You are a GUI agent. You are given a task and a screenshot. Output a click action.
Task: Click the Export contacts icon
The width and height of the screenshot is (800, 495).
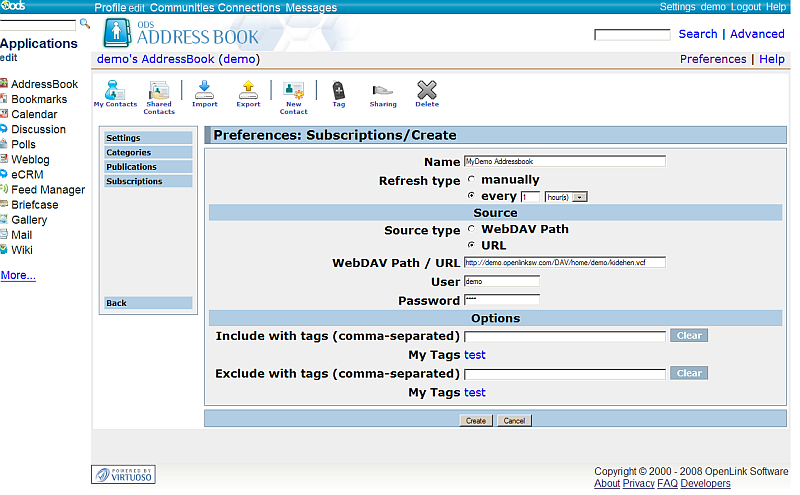coord(248,90)
